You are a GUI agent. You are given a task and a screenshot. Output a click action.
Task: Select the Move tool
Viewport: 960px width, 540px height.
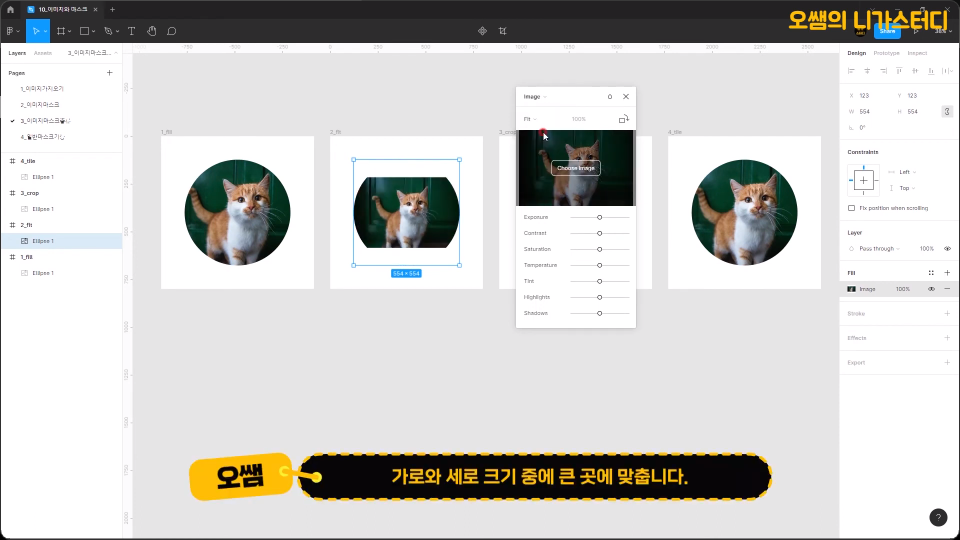(x=36, y=31)
